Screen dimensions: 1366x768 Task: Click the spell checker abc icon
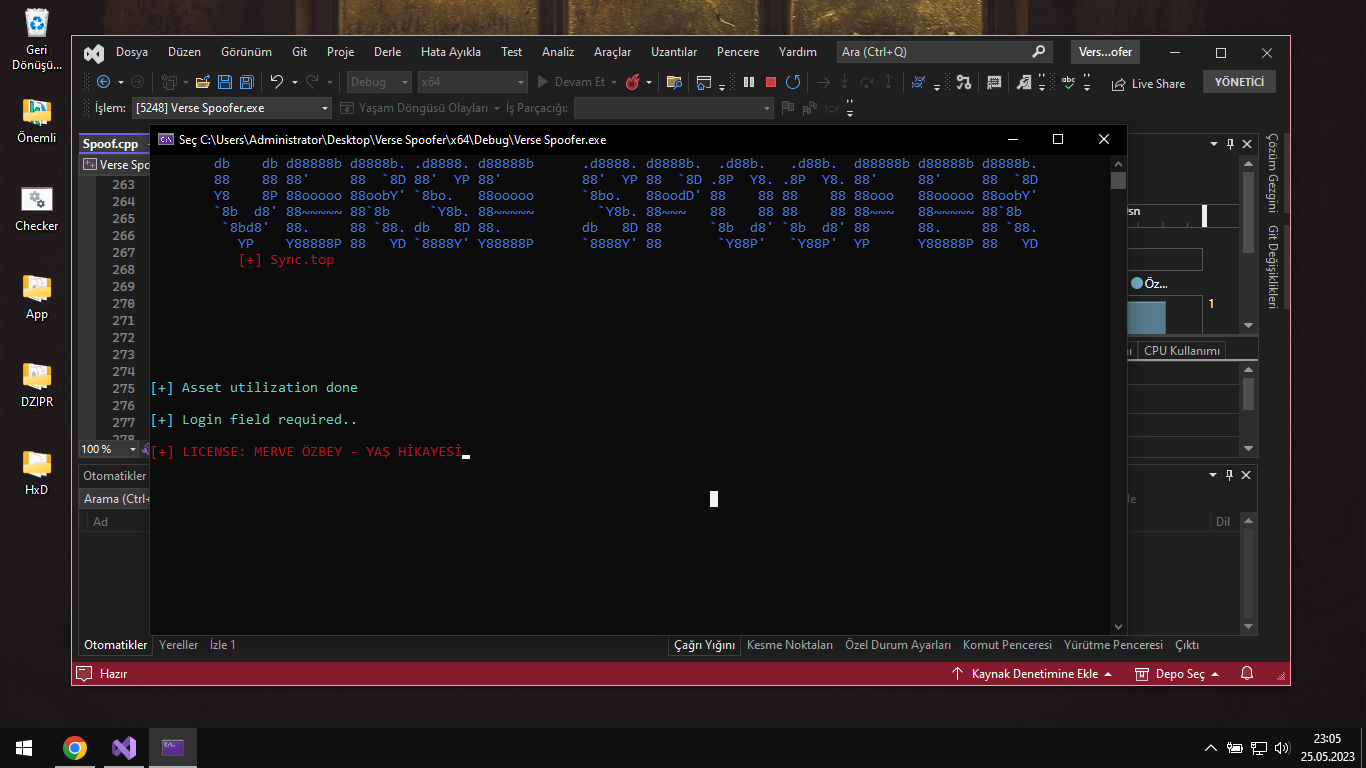click(1069, 82)
